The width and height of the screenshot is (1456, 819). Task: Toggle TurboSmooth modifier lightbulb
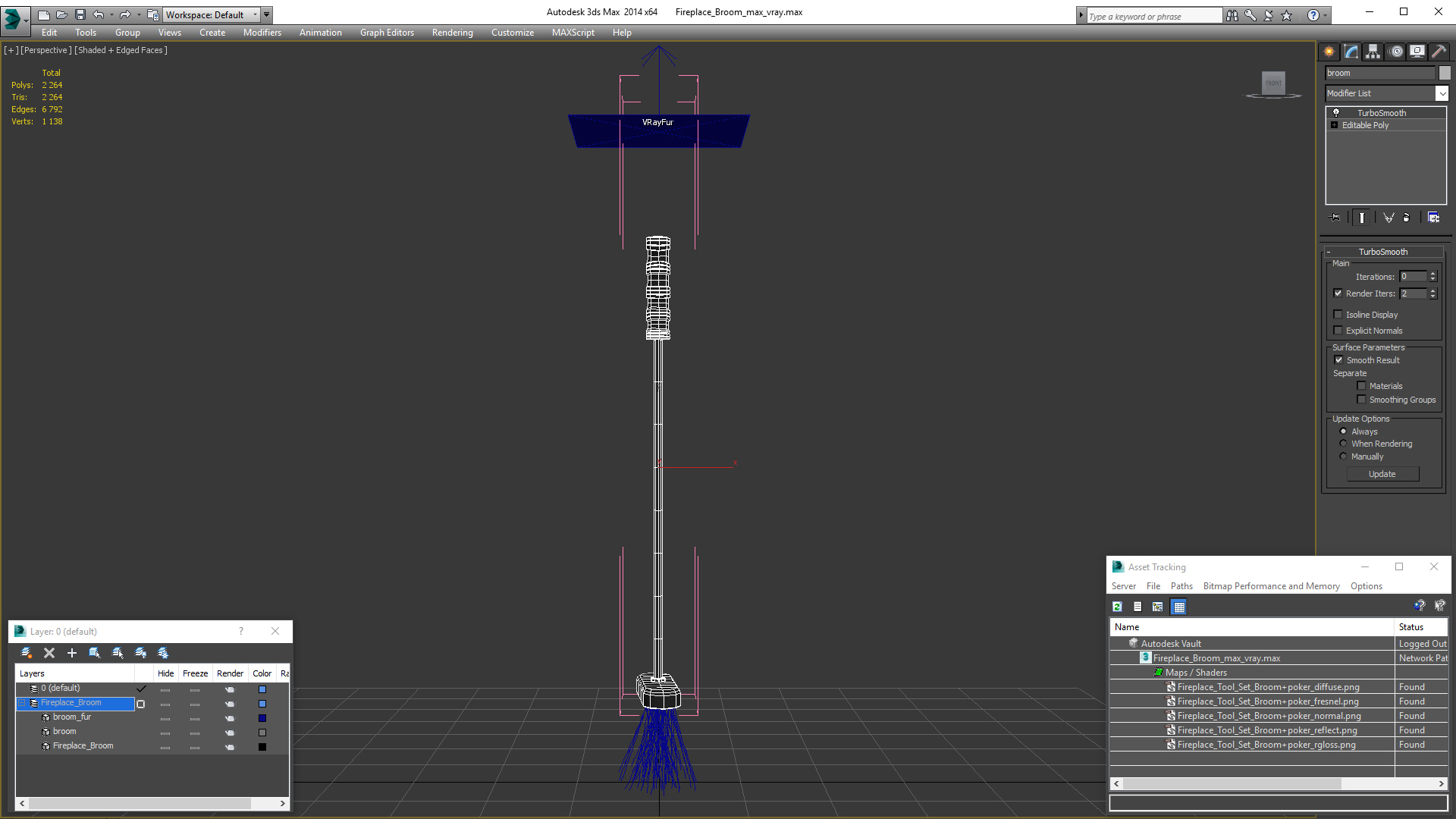pyautogui.click(x=1336, y=112)
